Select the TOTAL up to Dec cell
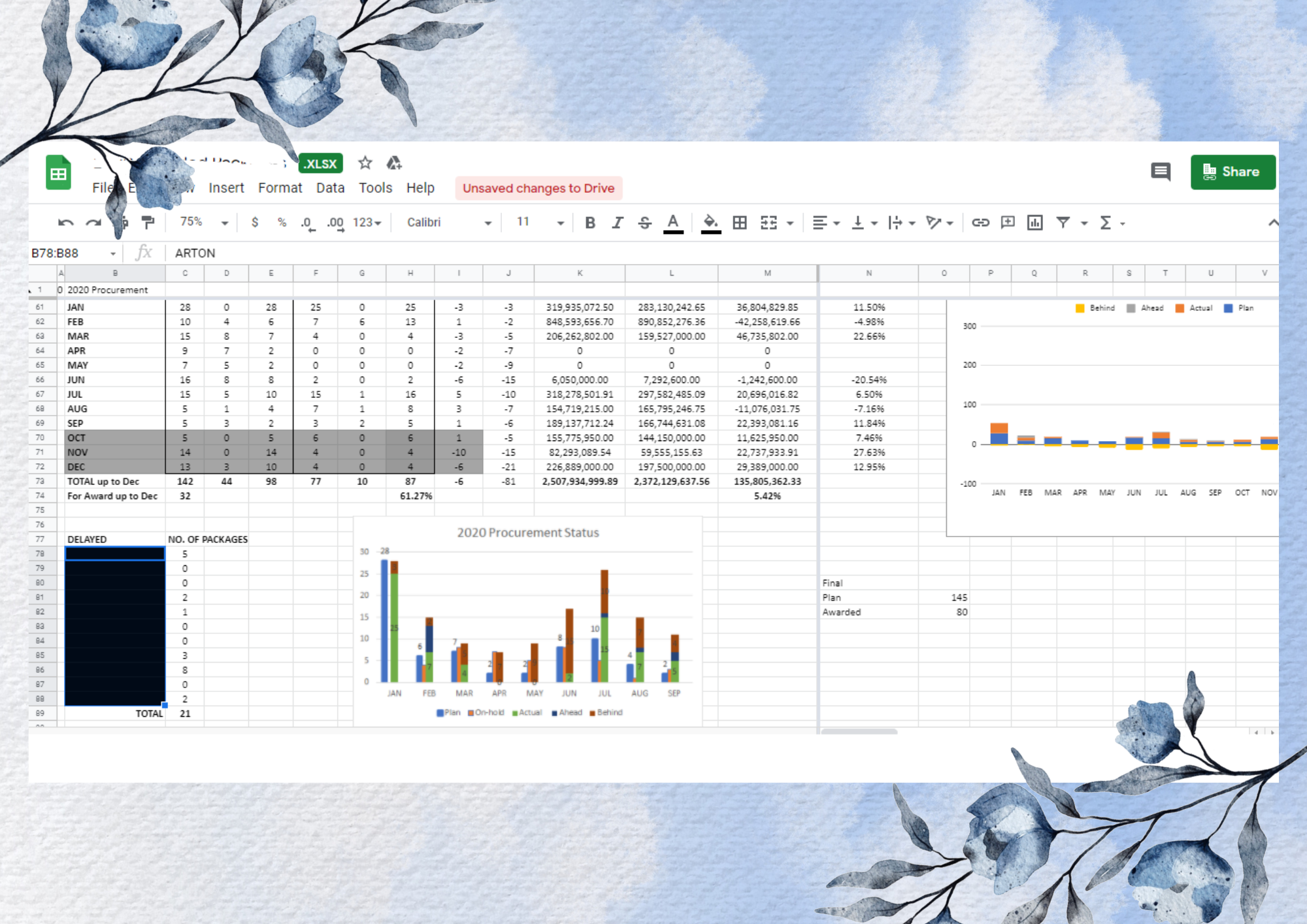This screenshot has height=924, width=1307. click(x=115, y=482)
